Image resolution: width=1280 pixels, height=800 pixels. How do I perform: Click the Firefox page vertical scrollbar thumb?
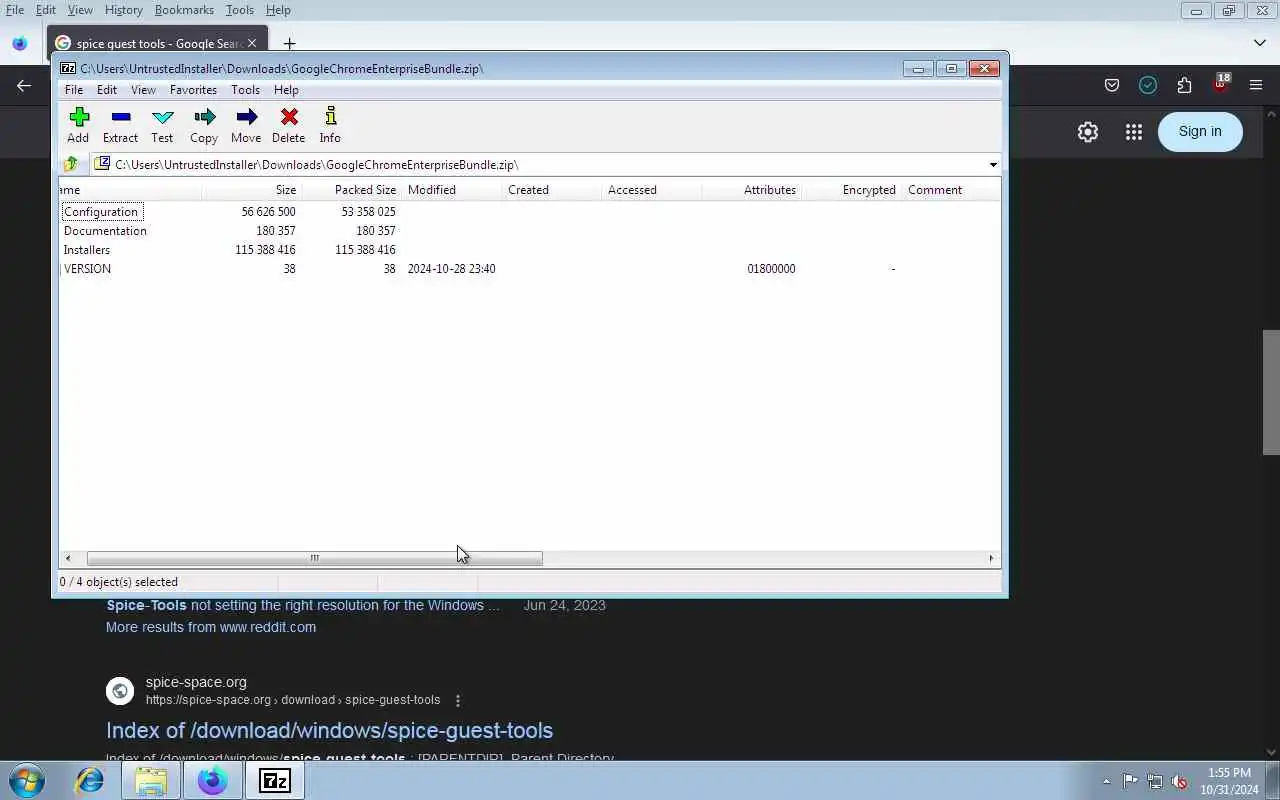[1271, 391]
